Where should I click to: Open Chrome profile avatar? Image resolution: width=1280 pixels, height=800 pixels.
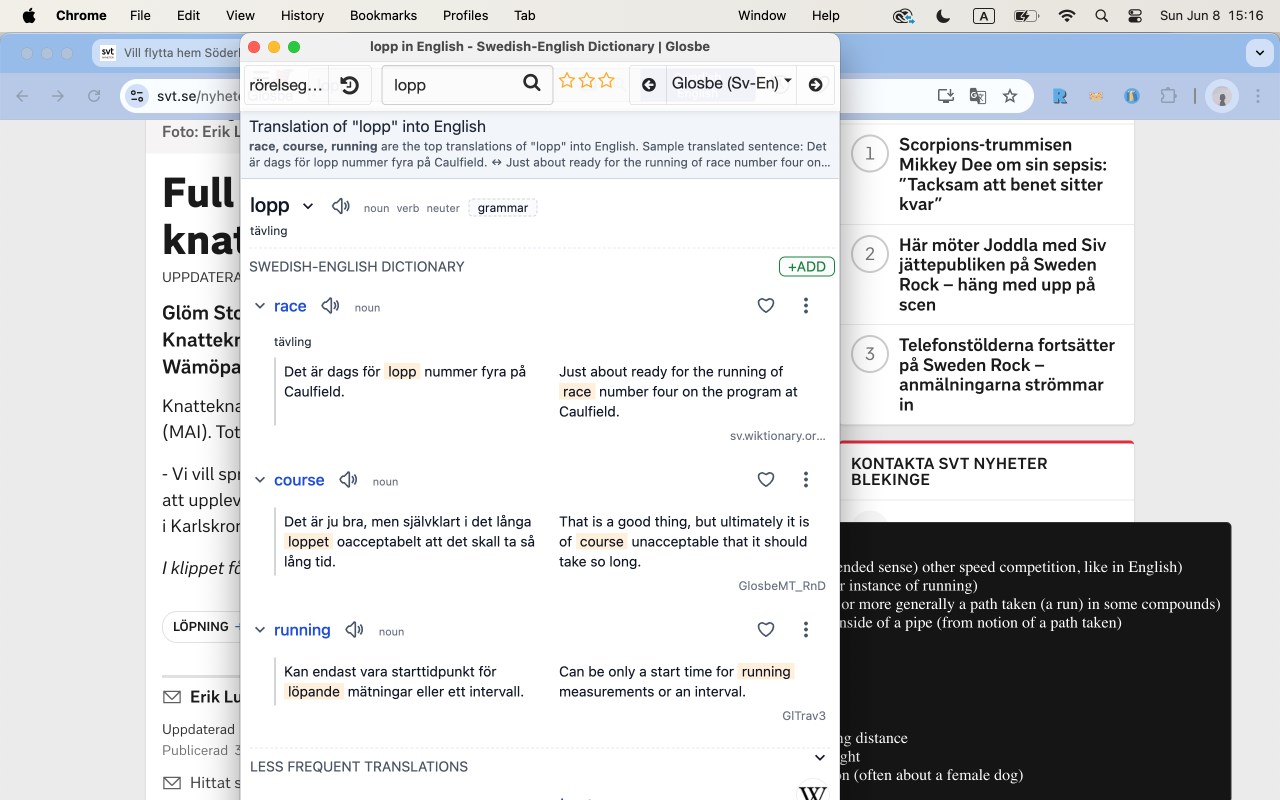click(x=1221, y=96)
